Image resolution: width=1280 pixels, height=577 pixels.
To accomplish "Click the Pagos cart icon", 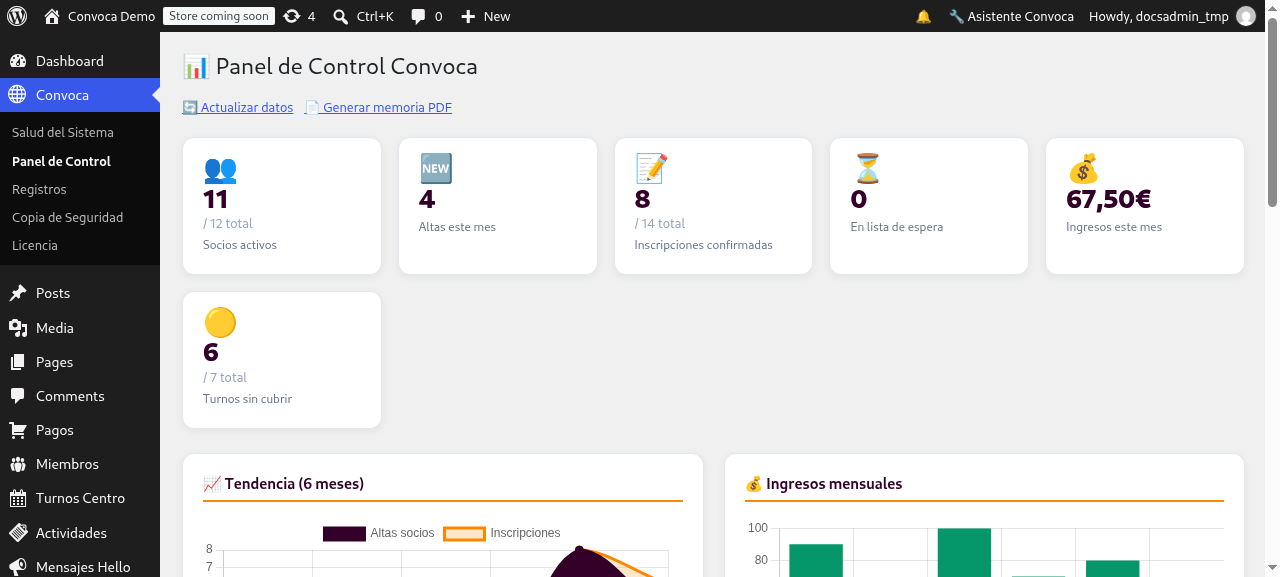I will click(x=18, y=430).
